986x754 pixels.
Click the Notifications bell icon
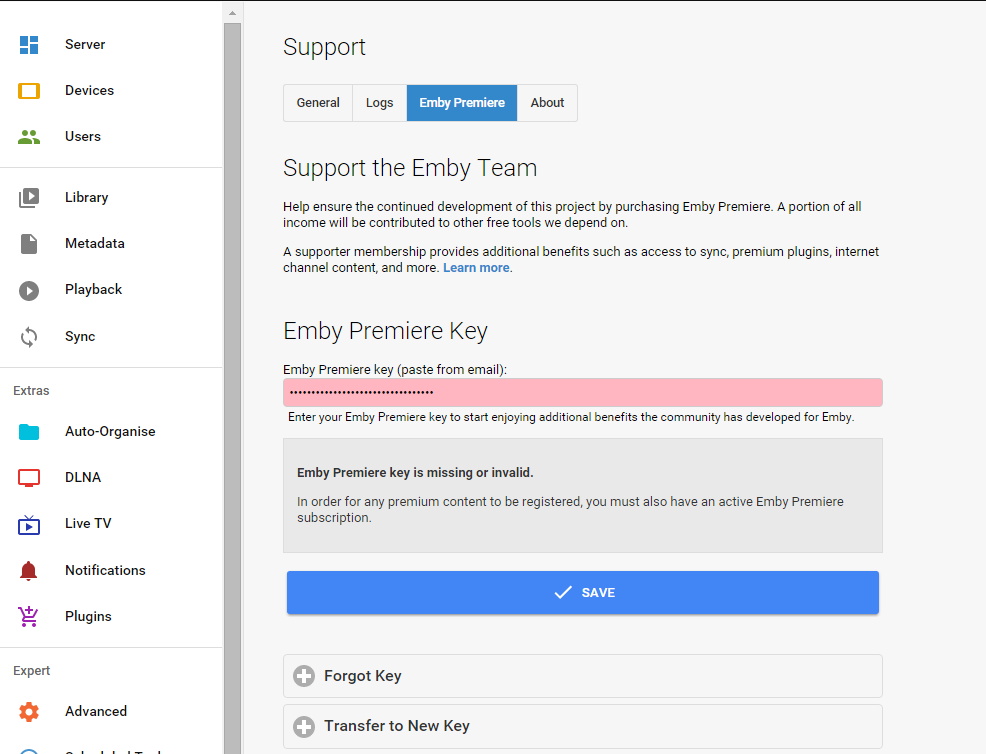tap(29, 571)
